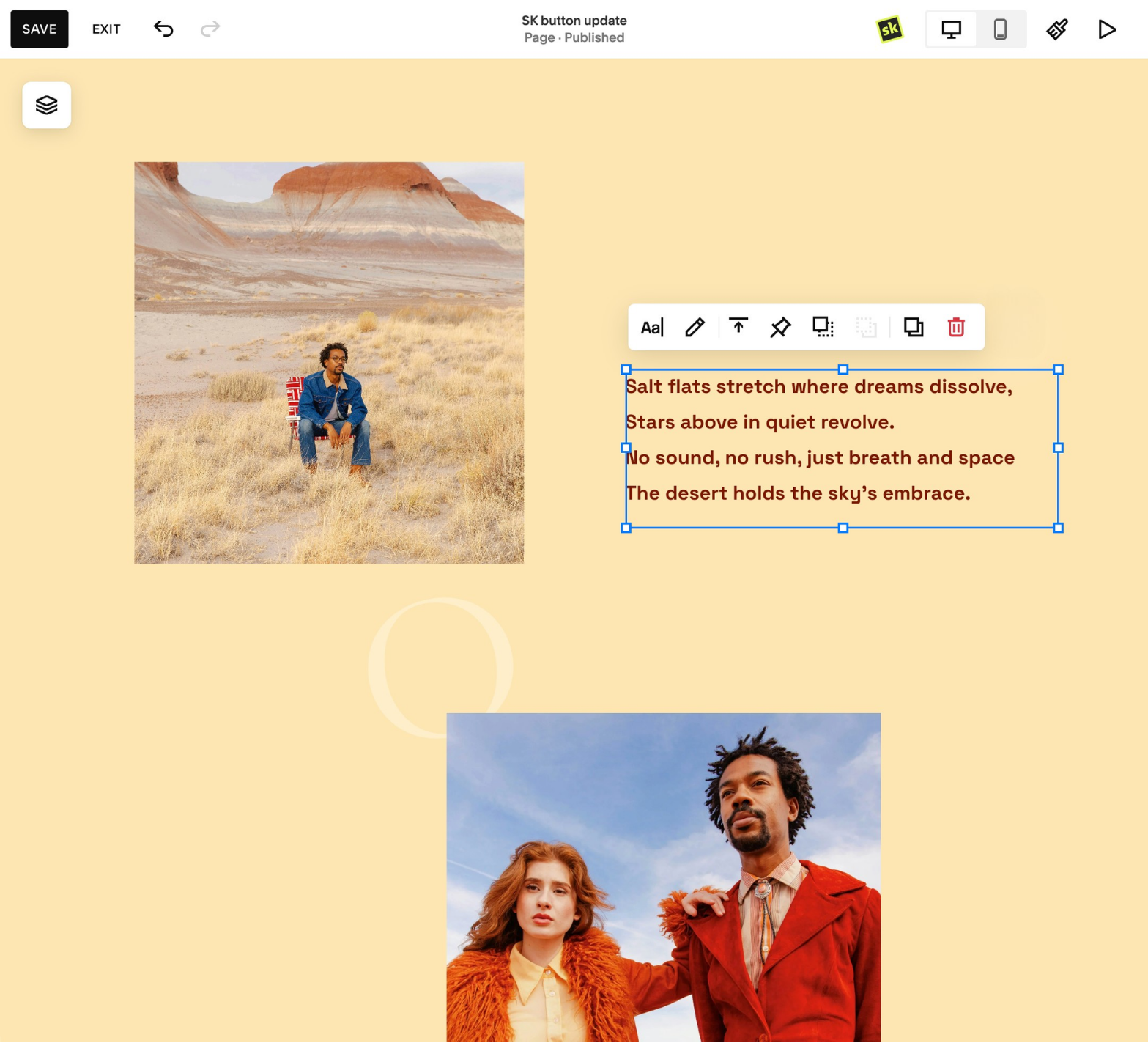Click the EXIT button
The height and width of the screenshot is (1043, 1148).
click(106, 29)
